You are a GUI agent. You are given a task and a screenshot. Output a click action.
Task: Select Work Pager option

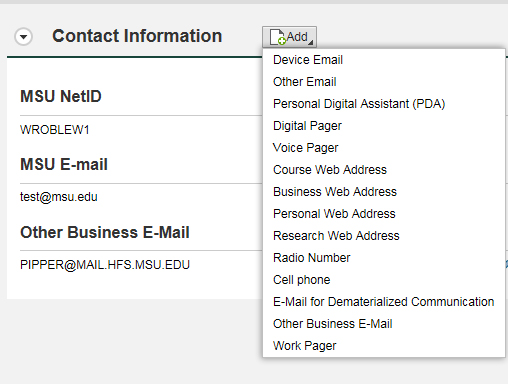304,346
